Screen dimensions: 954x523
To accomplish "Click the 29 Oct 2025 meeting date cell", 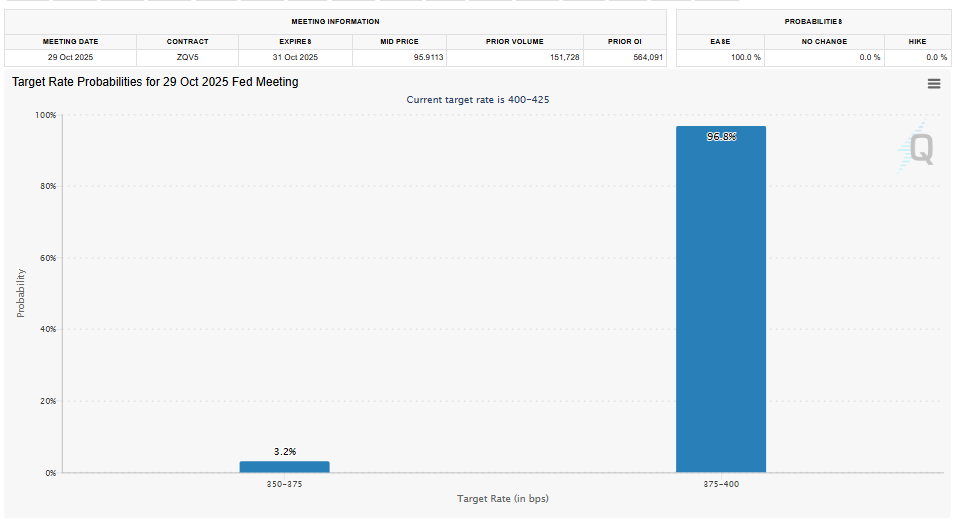I will pyautogui.click(x=70, y=57).
